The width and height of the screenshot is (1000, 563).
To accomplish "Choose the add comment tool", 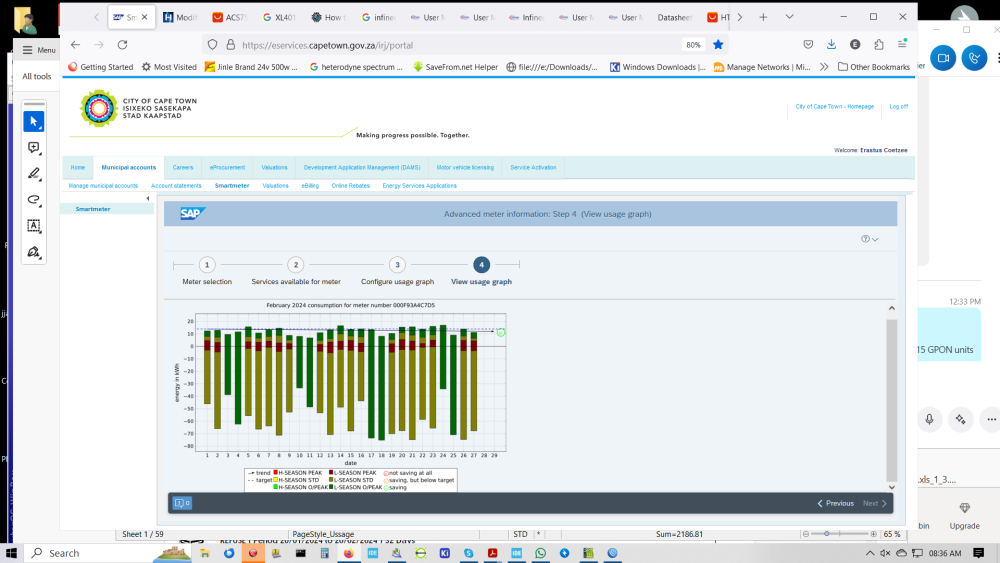I will point(34,148).
